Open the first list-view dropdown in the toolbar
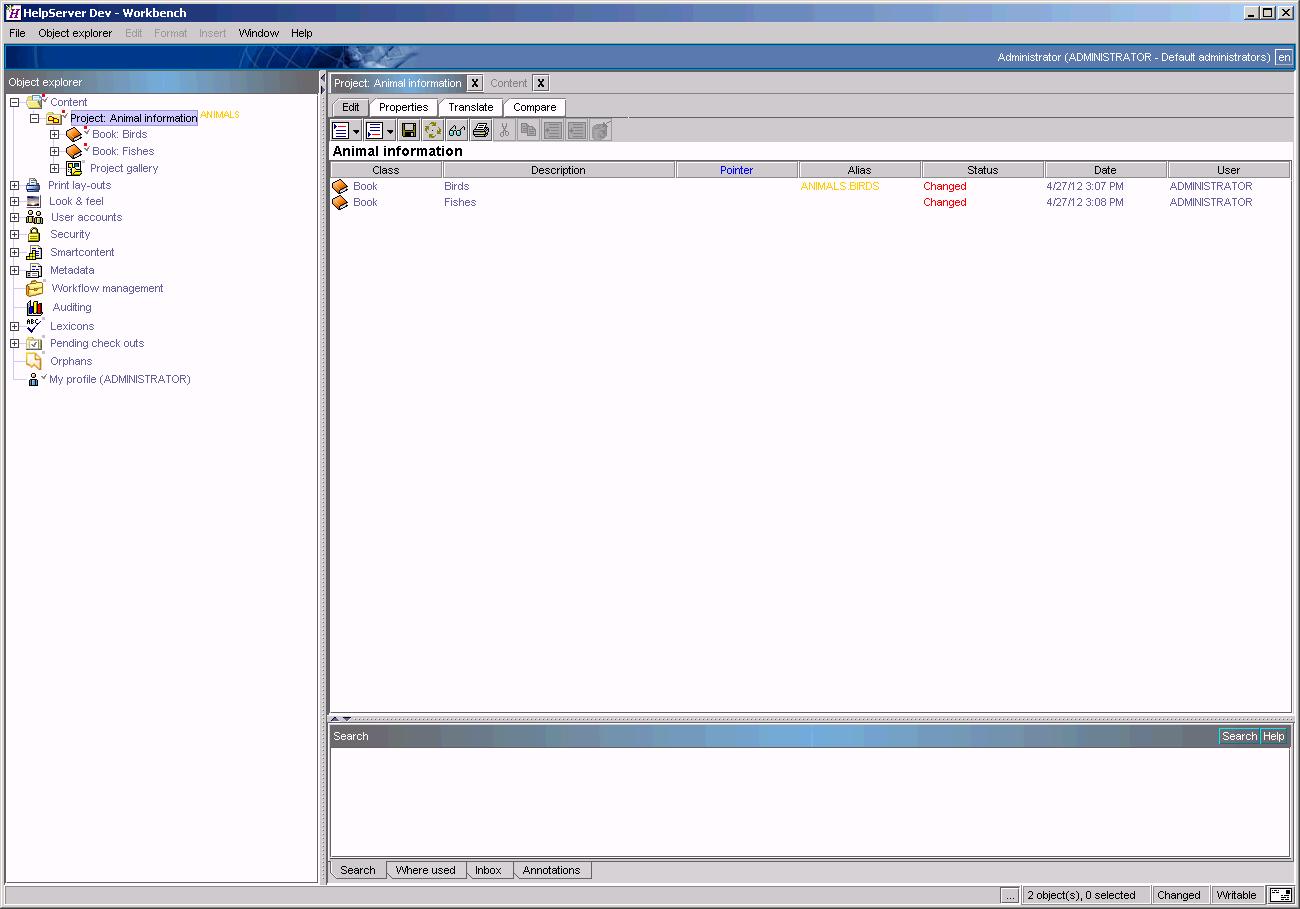This screenshot has width=1300, height=909. [344, 130]
